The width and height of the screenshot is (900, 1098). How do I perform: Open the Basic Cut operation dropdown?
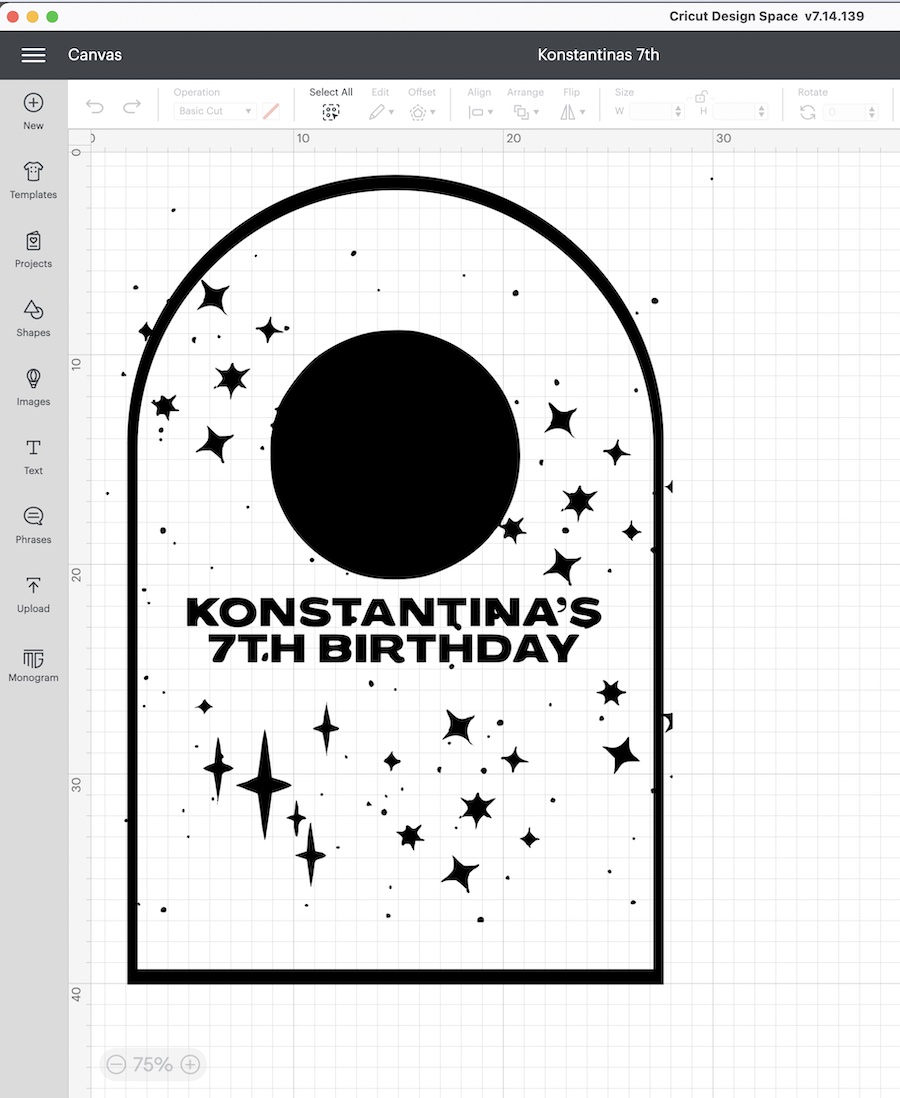point(214,111)
